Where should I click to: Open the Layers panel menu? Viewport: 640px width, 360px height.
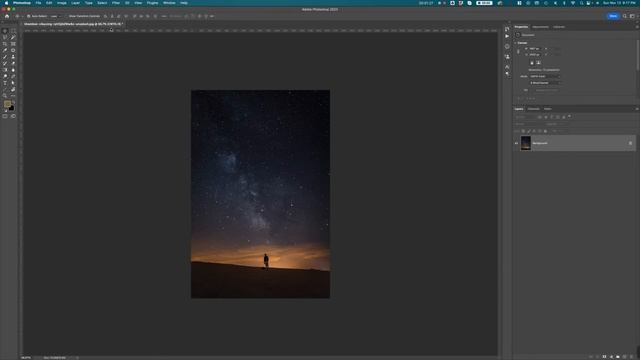tap(637, 109)
